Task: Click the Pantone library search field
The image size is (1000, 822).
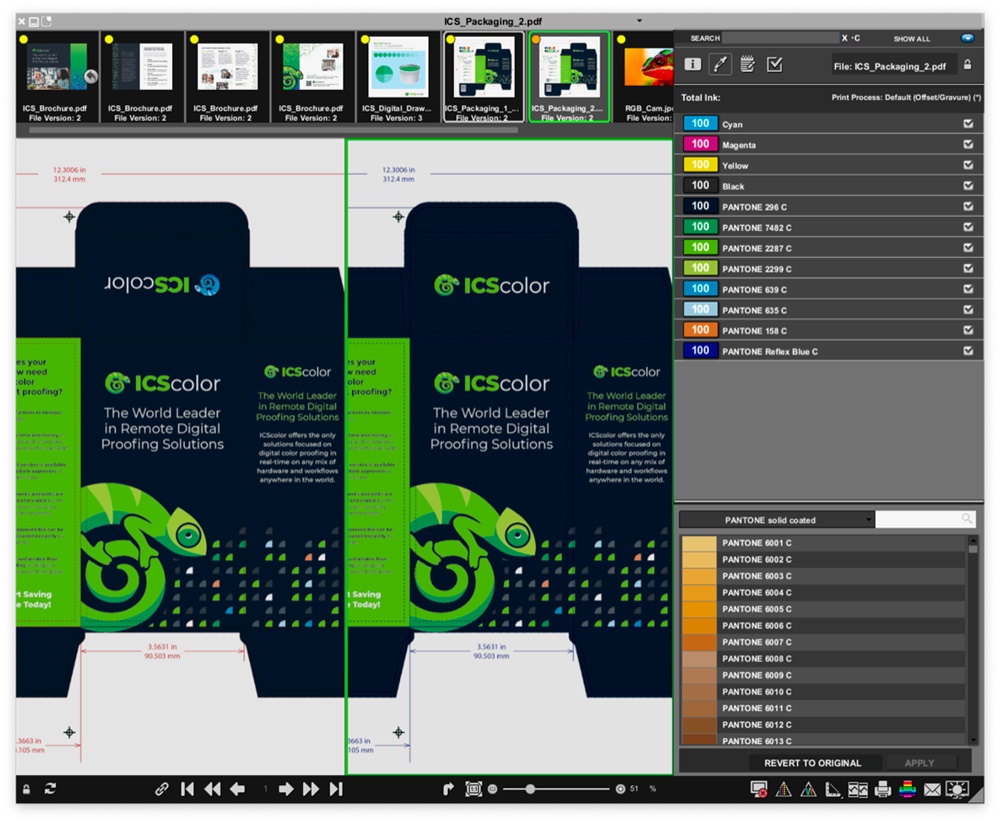Action: (925, 519)
